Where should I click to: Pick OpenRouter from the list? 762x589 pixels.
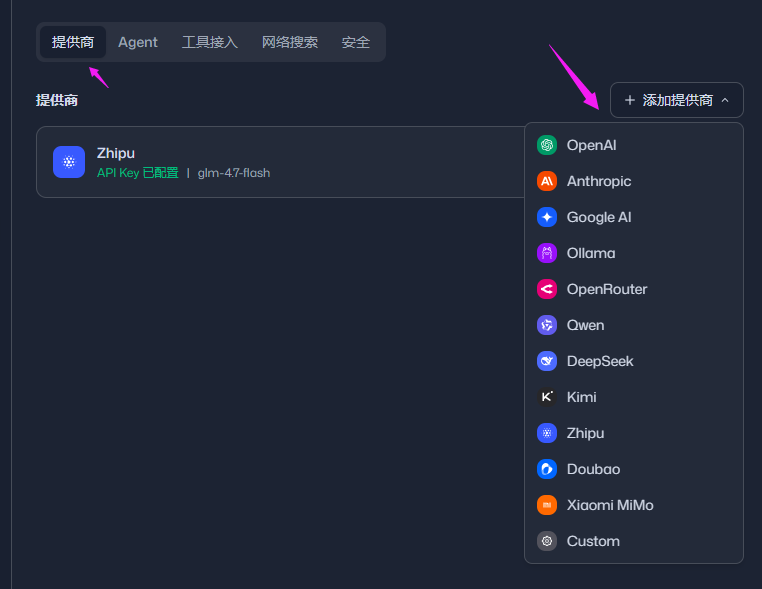(634, 289)
